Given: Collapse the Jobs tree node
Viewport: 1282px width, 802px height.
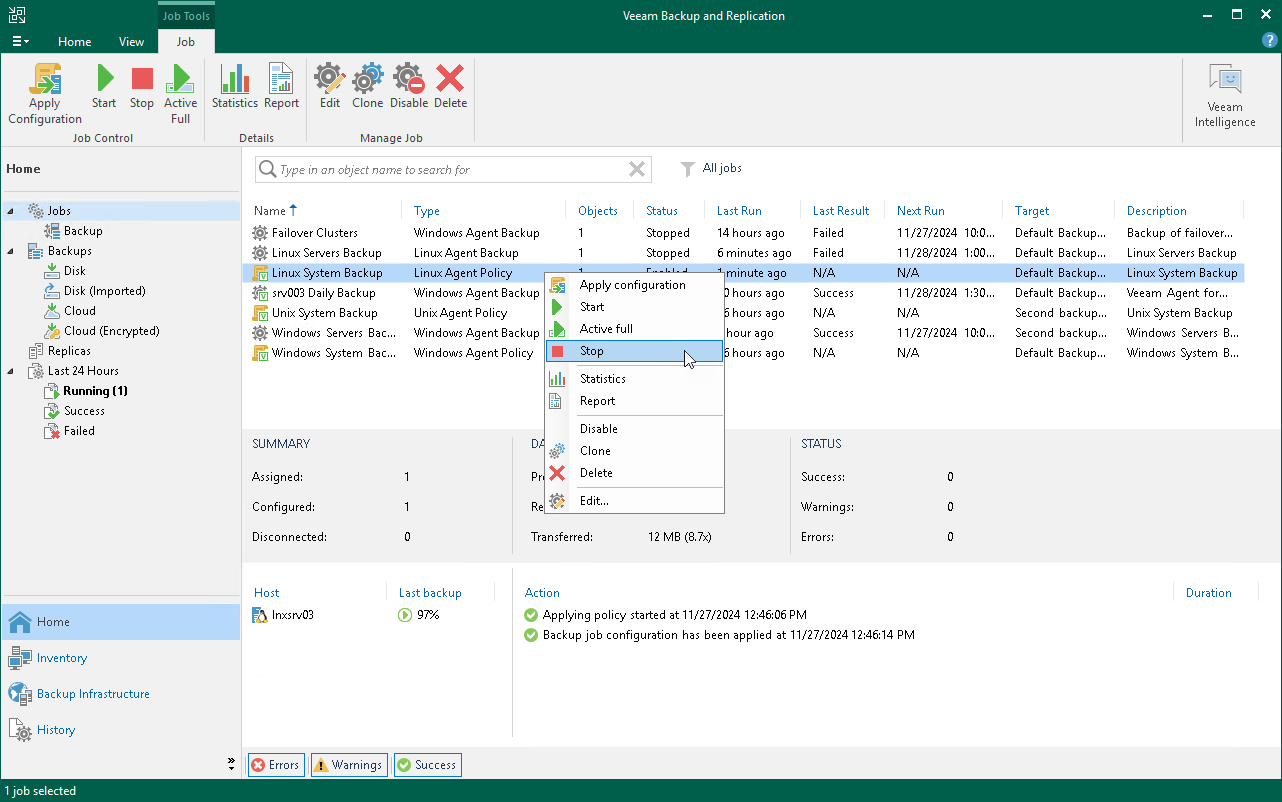Looking at the screenshot, I should click(11, 211).
